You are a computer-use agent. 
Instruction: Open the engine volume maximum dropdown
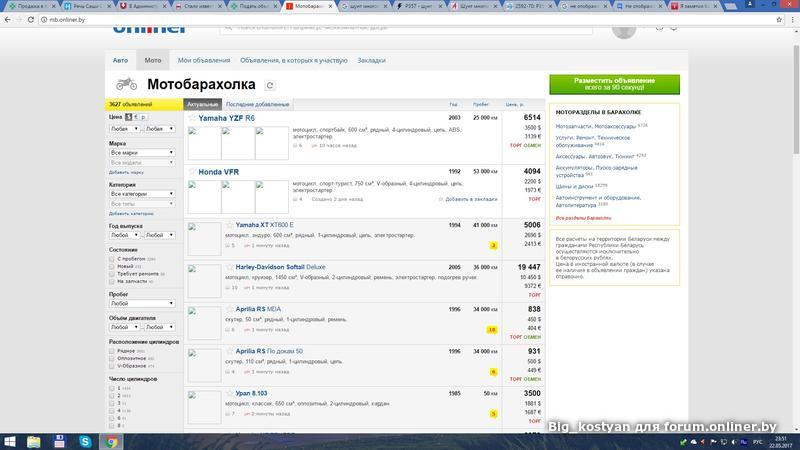pos(160,327)
